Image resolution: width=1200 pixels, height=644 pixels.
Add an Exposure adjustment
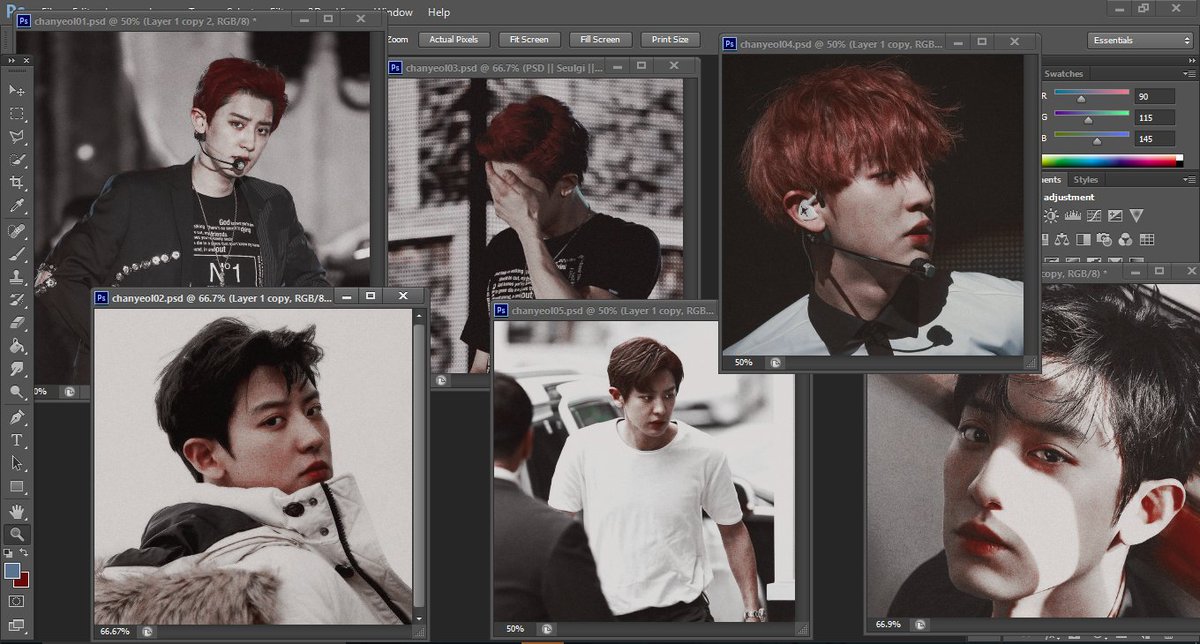(x=1115, y=216)
